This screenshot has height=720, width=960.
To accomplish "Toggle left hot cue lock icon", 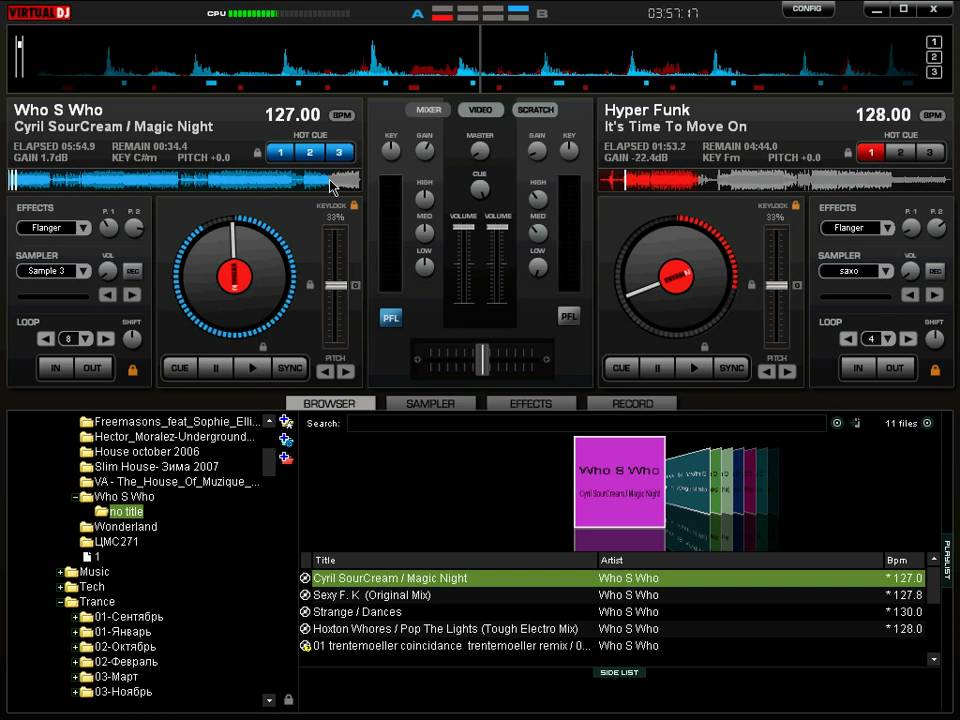I will [258, 153].
